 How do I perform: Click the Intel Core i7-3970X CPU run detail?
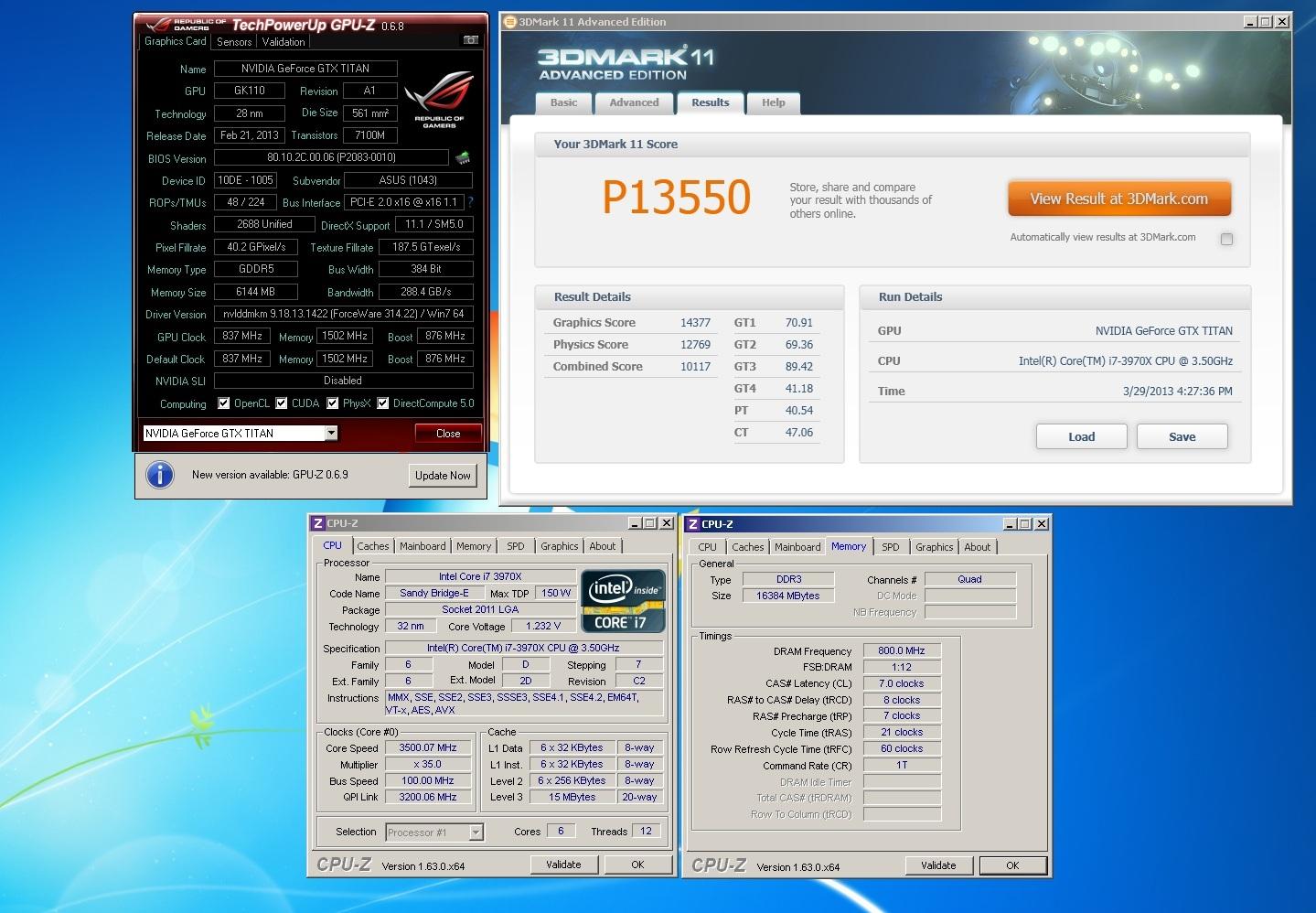[1125, 361]
